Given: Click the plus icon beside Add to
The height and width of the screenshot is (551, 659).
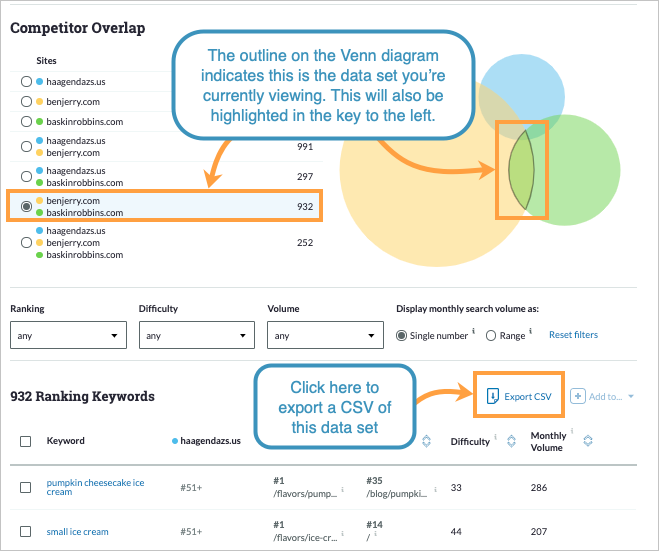Looking at the screenshot, I should pyautogui.click(x=578, y=396).
